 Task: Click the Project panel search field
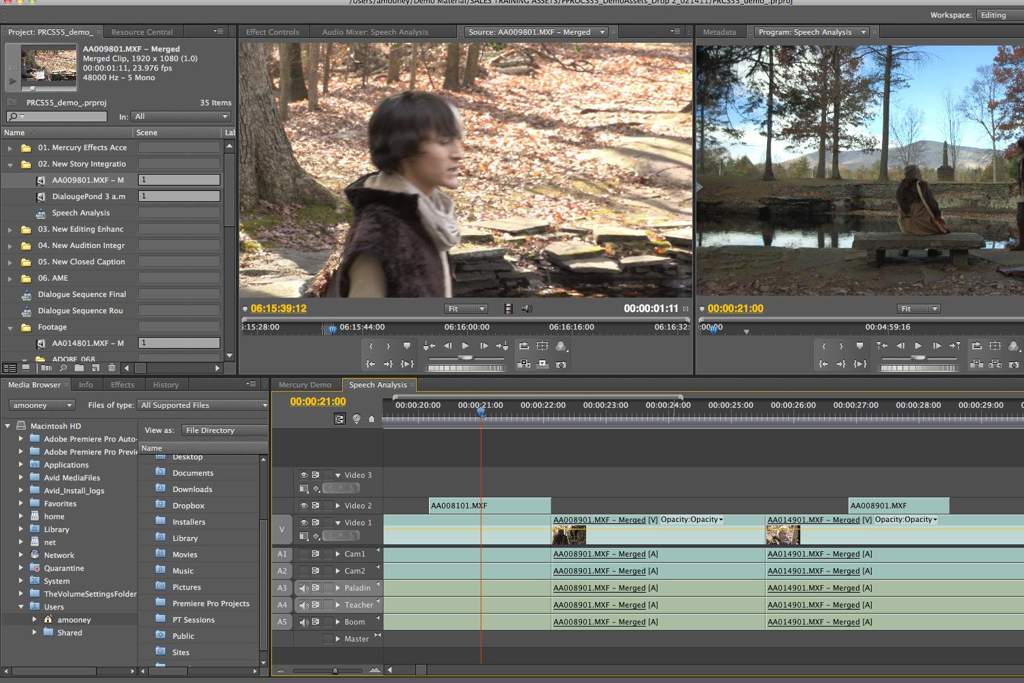click(x=57, y=117)
